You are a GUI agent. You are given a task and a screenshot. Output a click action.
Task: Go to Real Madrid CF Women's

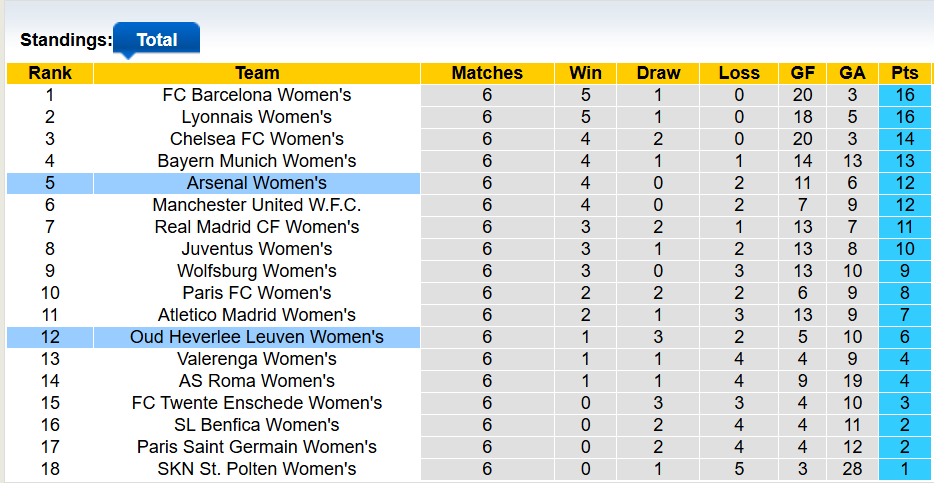tap(257, 227)
